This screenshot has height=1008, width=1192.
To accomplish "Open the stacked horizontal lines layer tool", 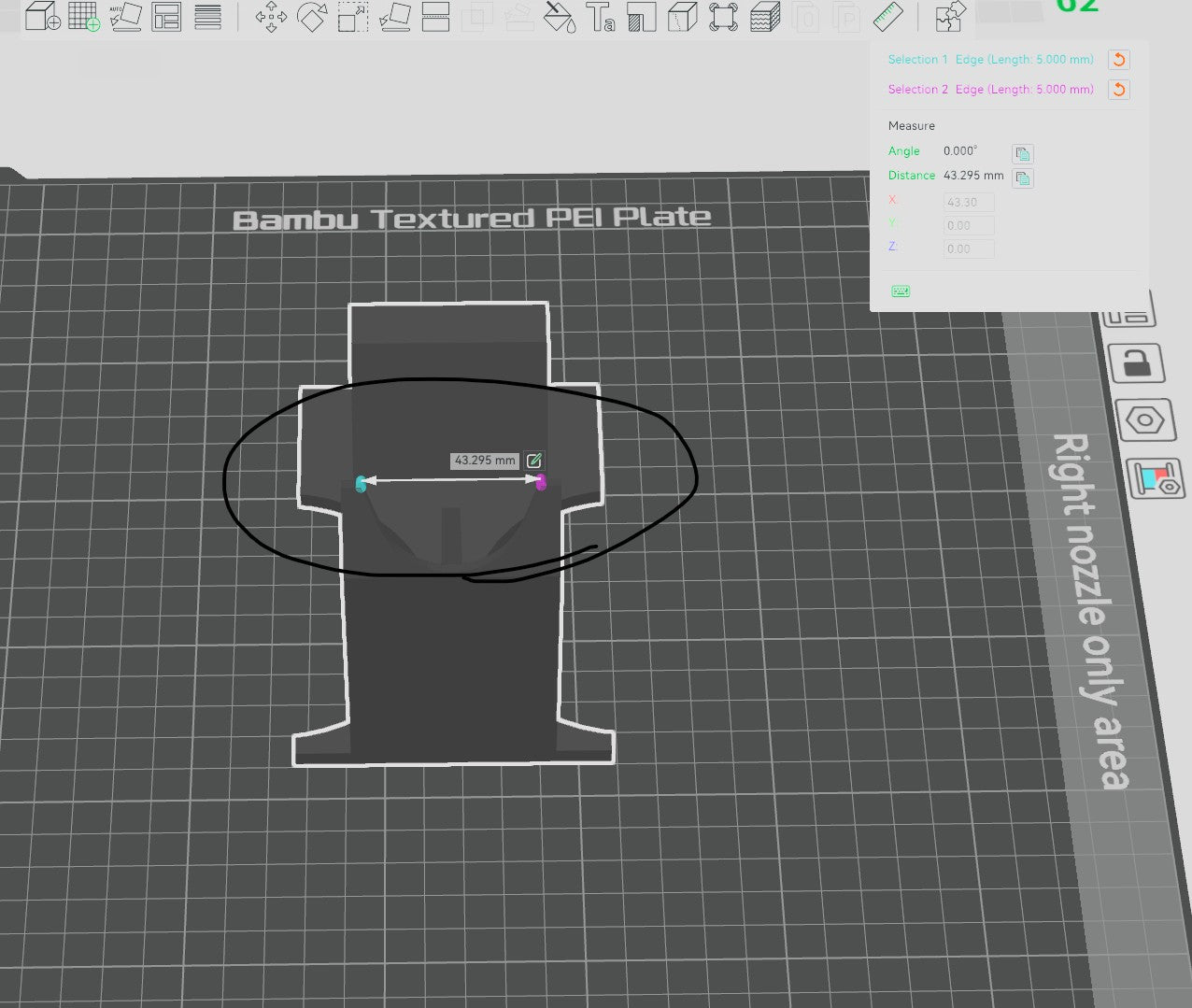I will click(x=207, y=16).
